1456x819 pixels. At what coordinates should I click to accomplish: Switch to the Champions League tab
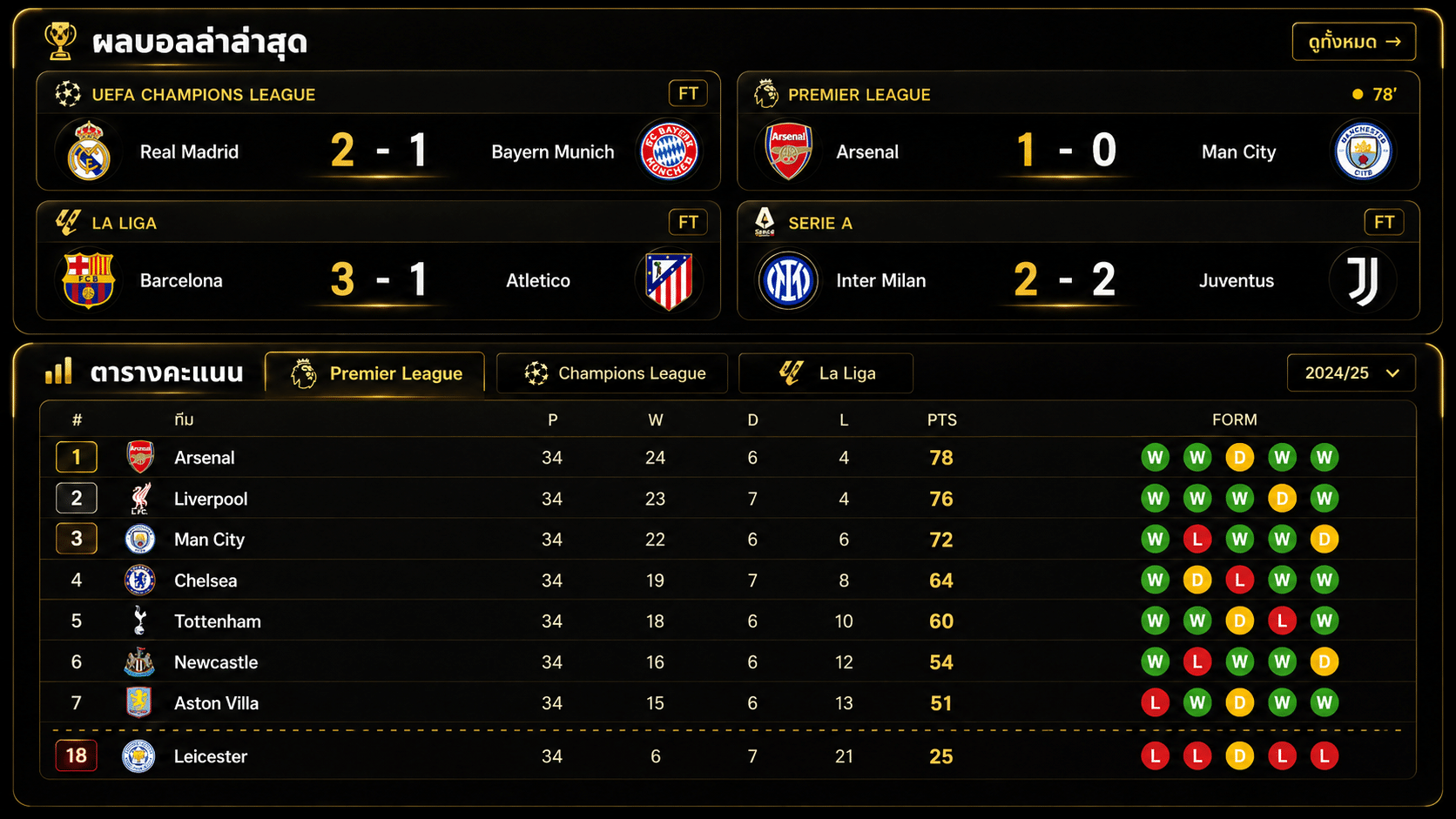click(x=612, y=373)
